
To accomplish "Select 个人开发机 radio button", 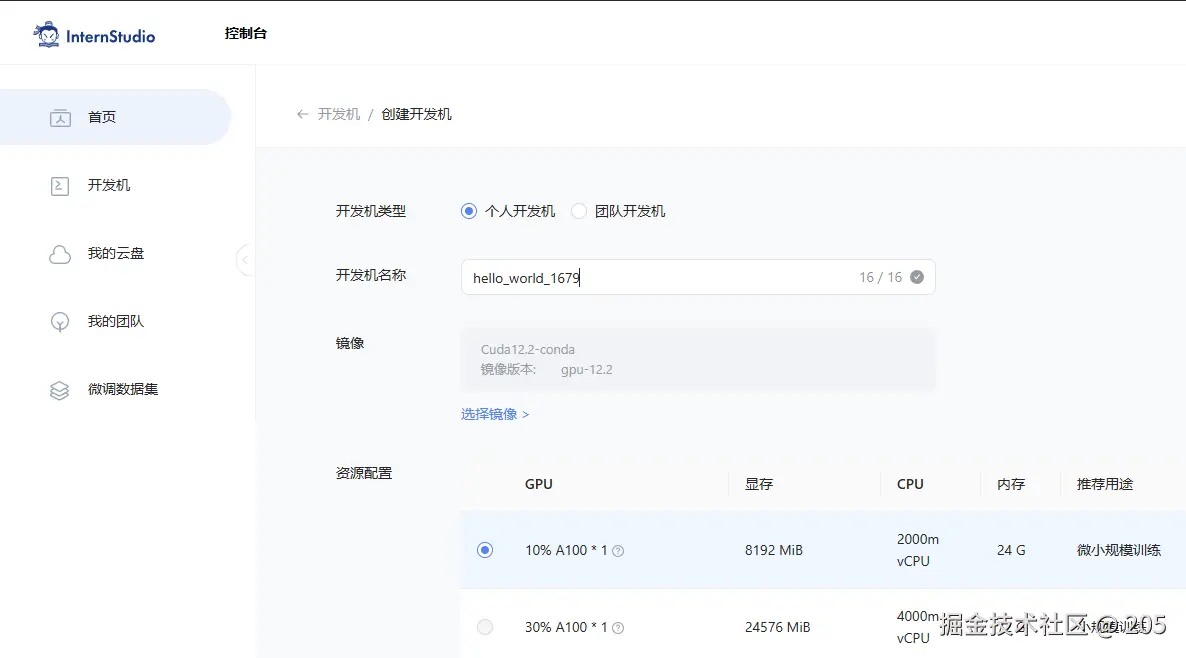I will point(469,211).
